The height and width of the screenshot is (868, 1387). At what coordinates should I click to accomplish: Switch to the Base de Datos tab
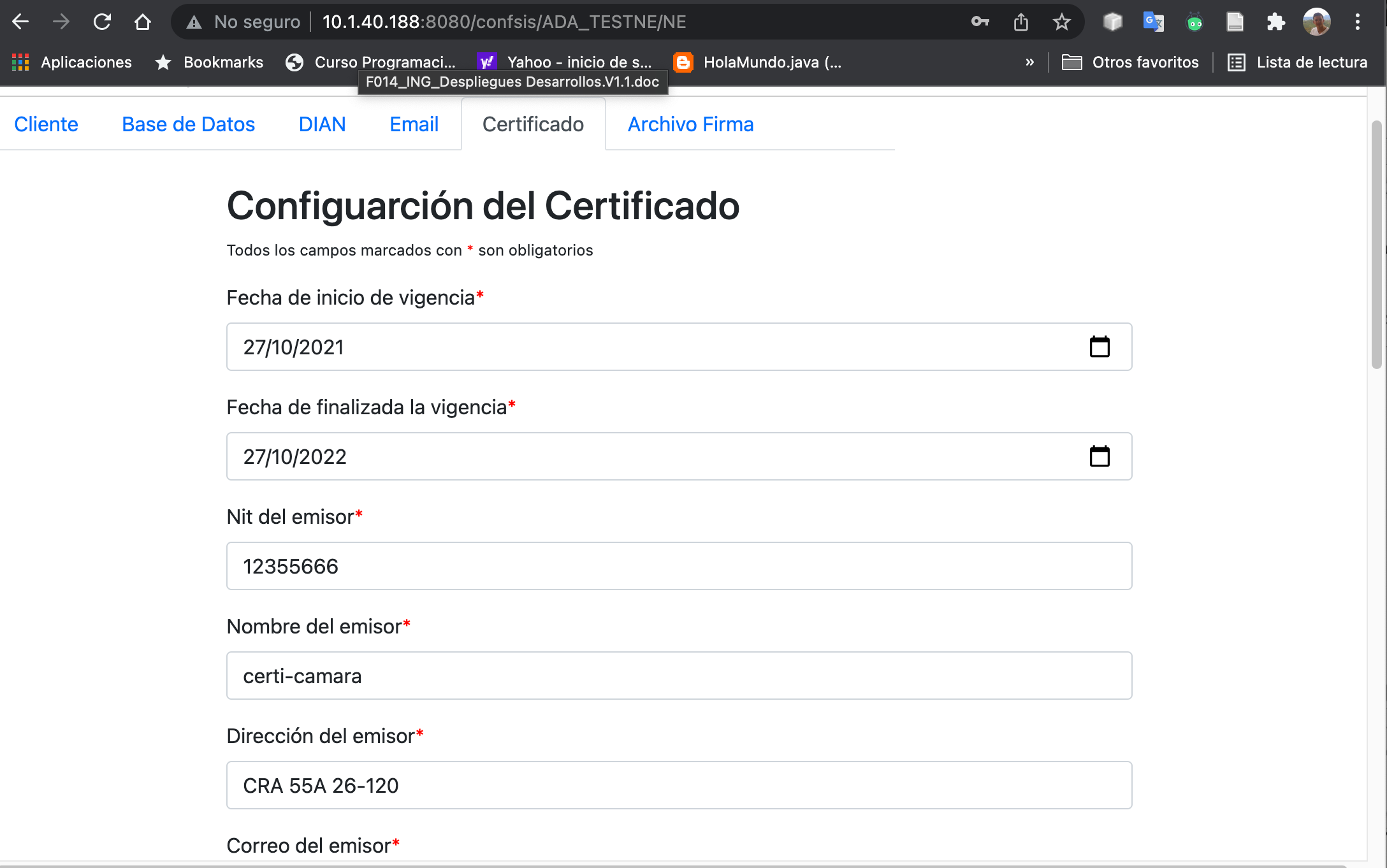[x=188, y=124]
